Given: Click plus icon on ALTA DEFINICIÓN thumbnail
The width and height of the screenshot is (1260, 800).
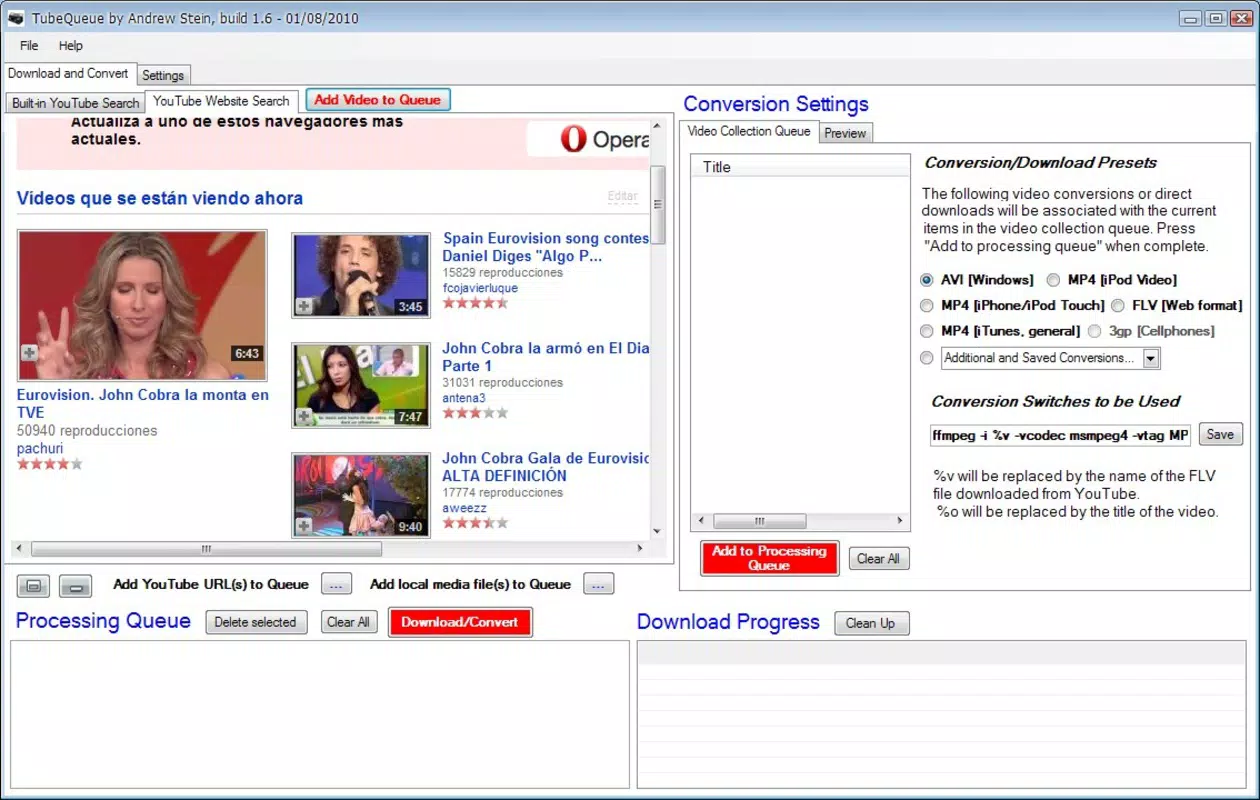Looking at the screenshot, I should [303, 526].
